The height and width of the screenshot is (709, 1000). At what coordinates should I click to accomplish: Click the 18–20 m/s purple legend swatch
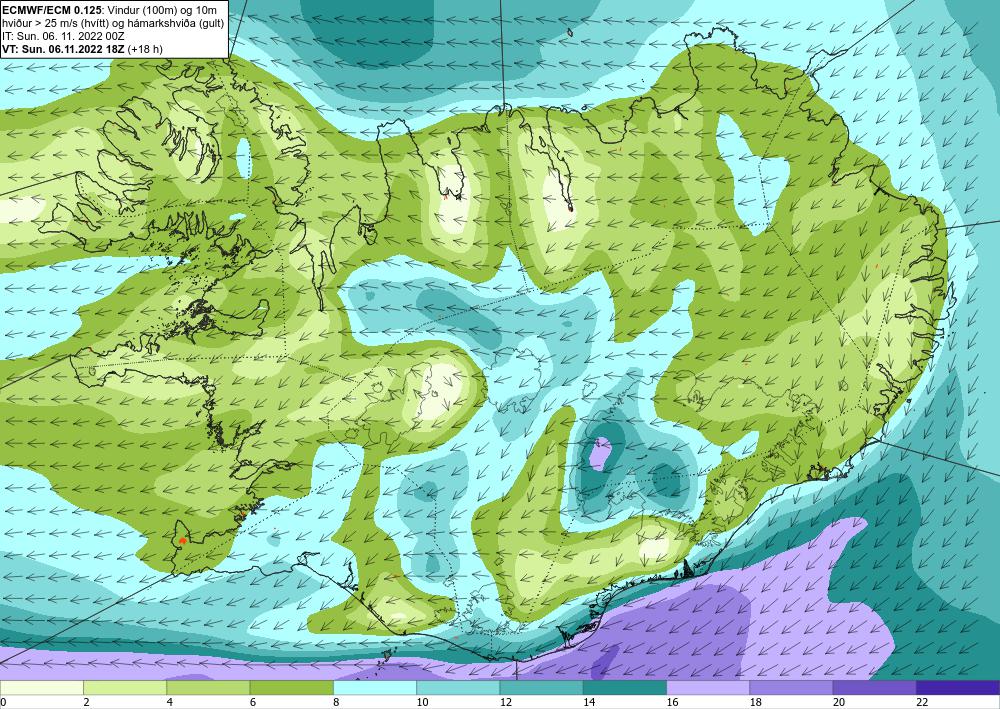point(791,687)
